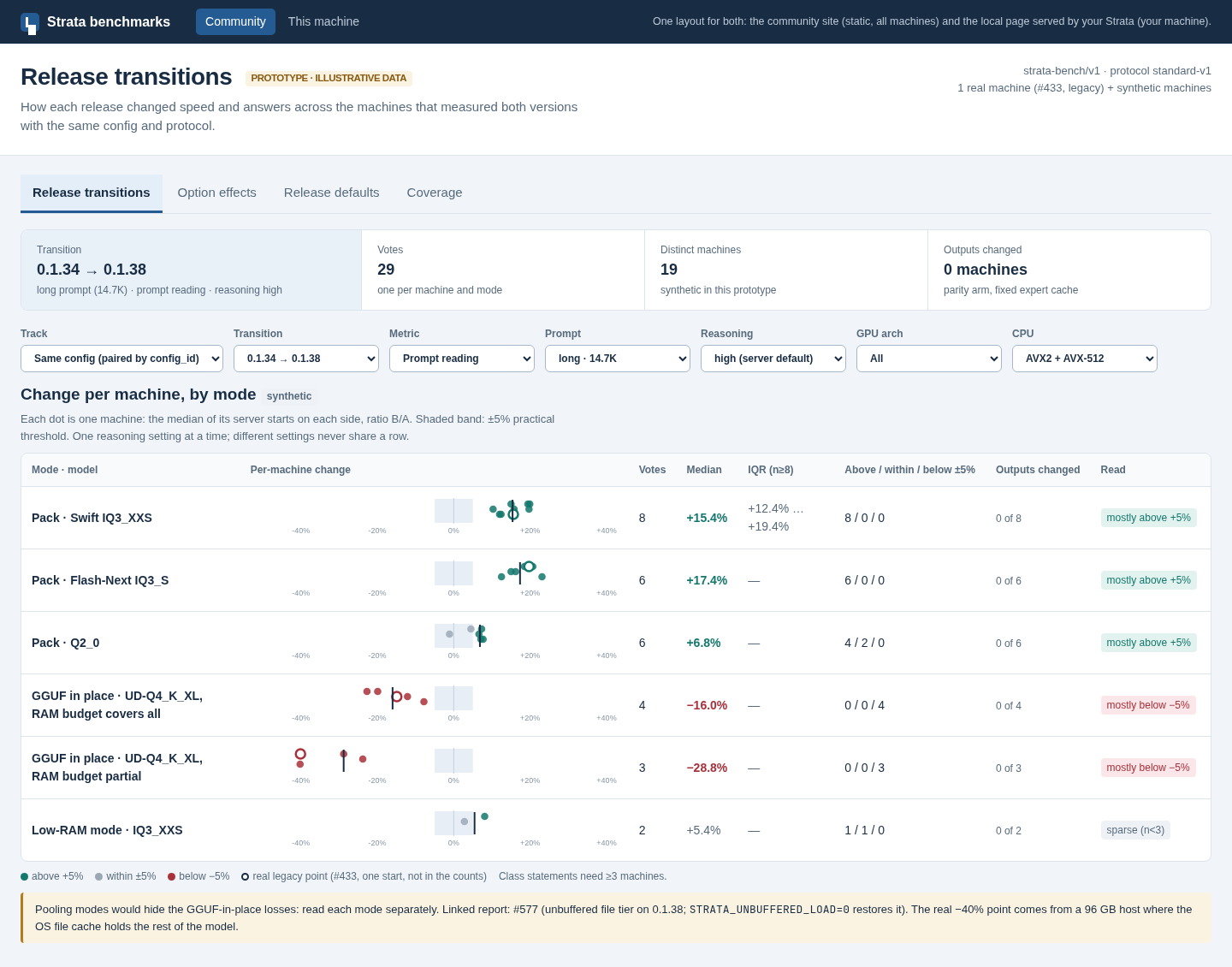This screenshot has width=1232, height=967.
Task: Click the Strata benchmarks logo icon
Action: click(30, 23)
